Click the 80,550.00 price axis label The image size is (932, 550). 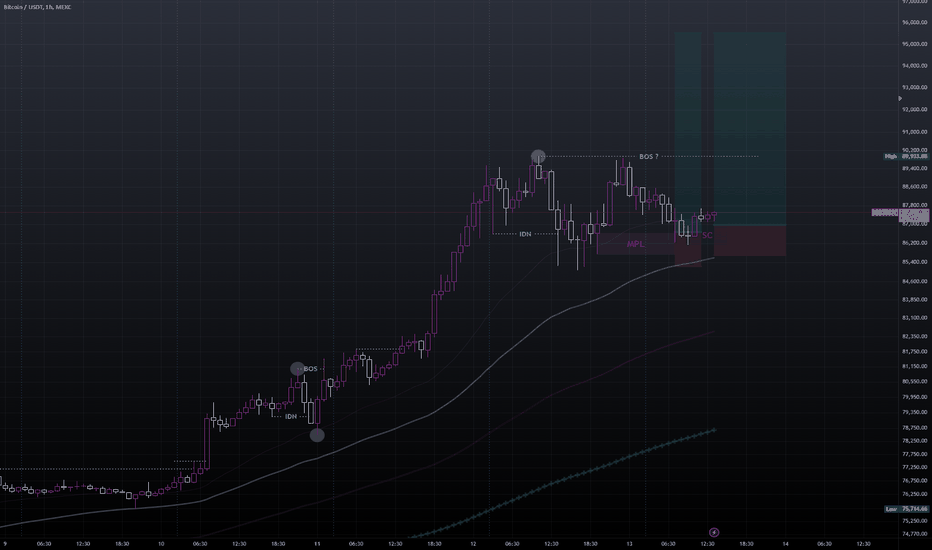(914, 381)
